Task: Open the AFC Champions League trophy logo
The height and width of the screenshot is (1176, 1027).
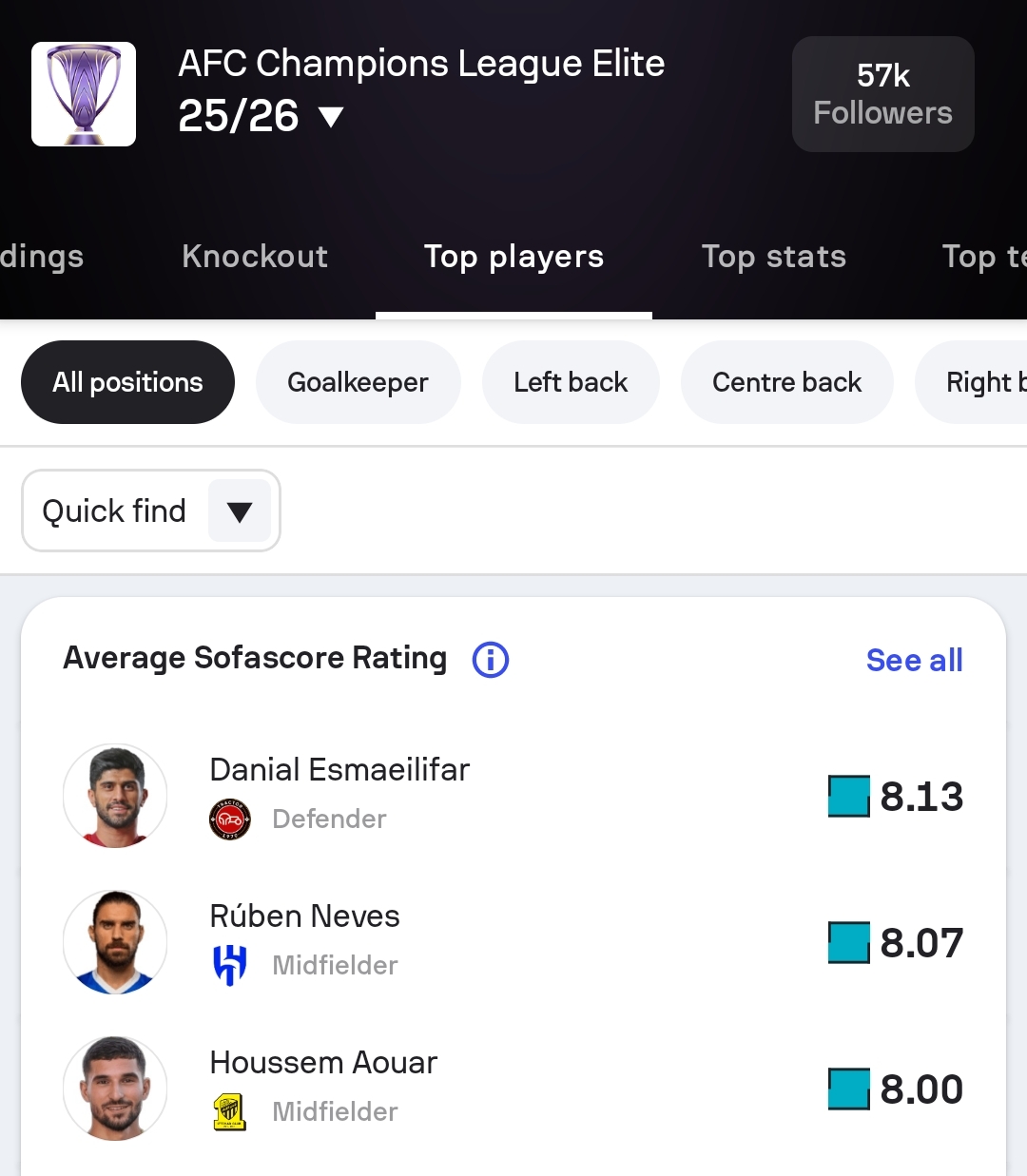Action: click(84, 94)
